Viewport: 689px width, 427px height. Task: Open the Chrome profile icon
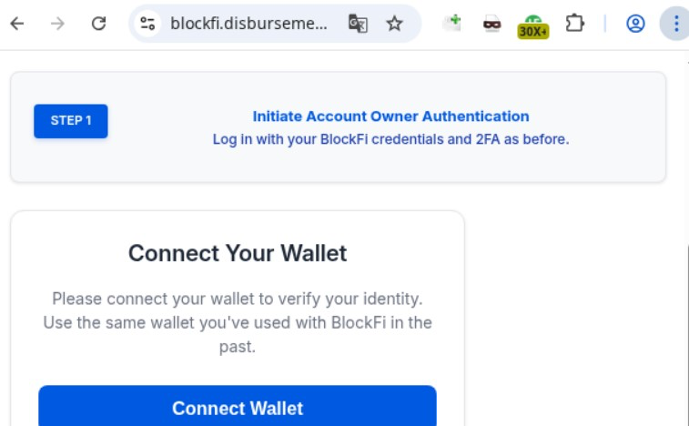635,23
